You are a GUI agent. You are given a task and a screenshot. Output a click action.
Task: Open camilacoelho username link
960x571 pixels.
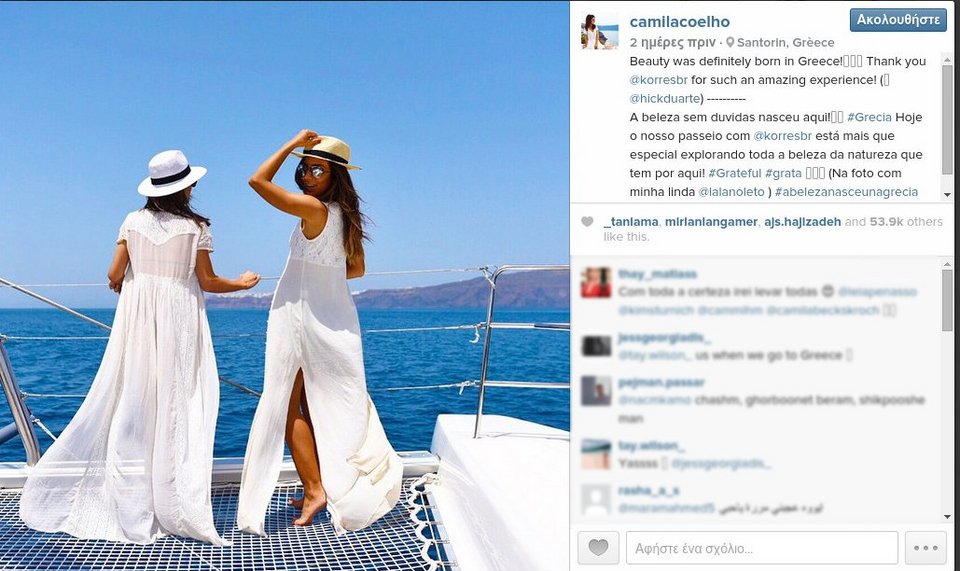680,22
